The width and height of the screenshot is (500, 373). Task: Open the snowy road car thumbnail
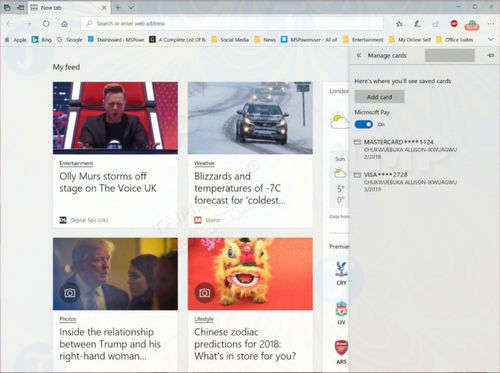[250, 118]
